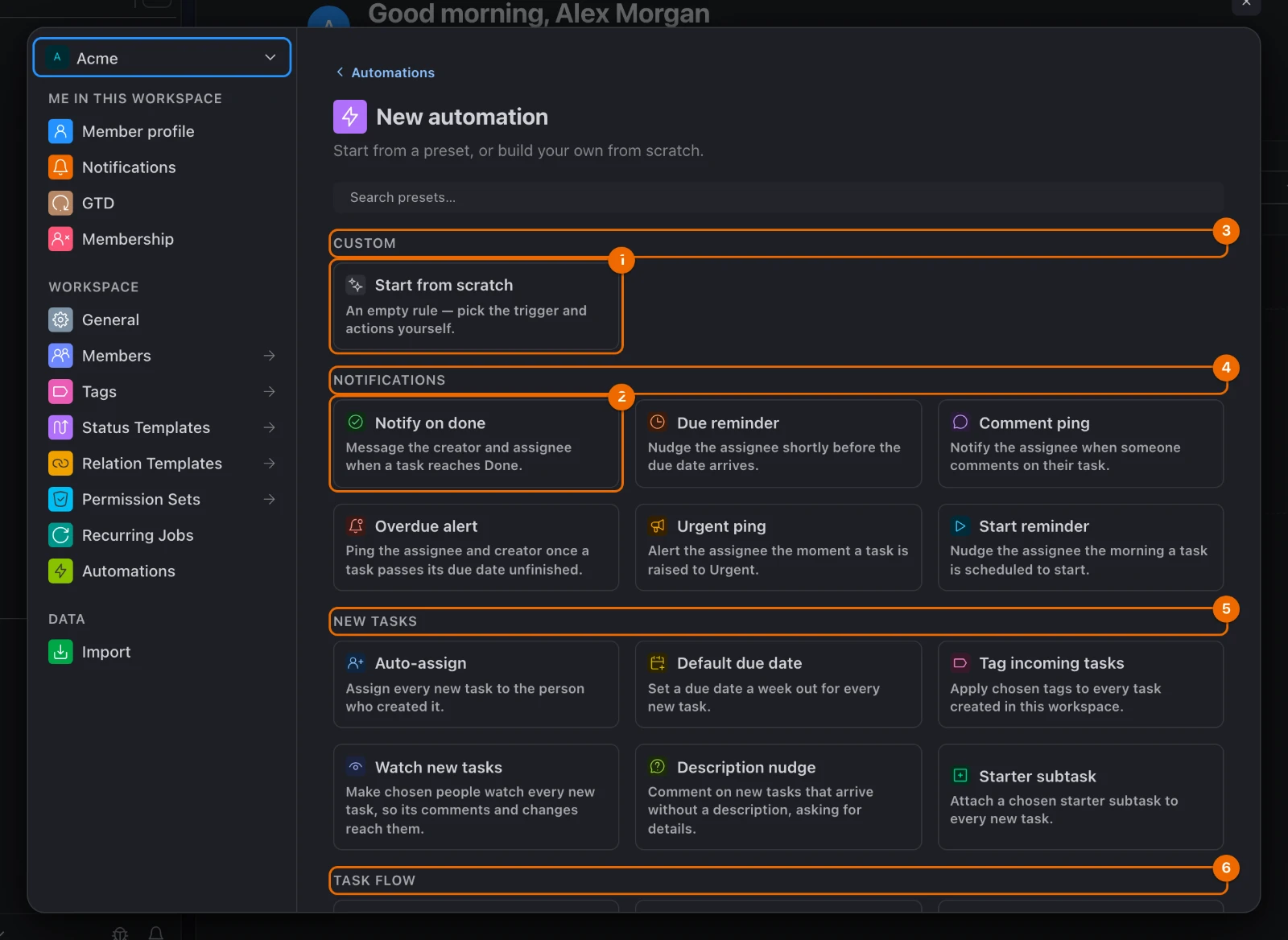This screenshot has height=940, width=1288.
Task: Click the Member profile person icon
Action: [60, 131]
